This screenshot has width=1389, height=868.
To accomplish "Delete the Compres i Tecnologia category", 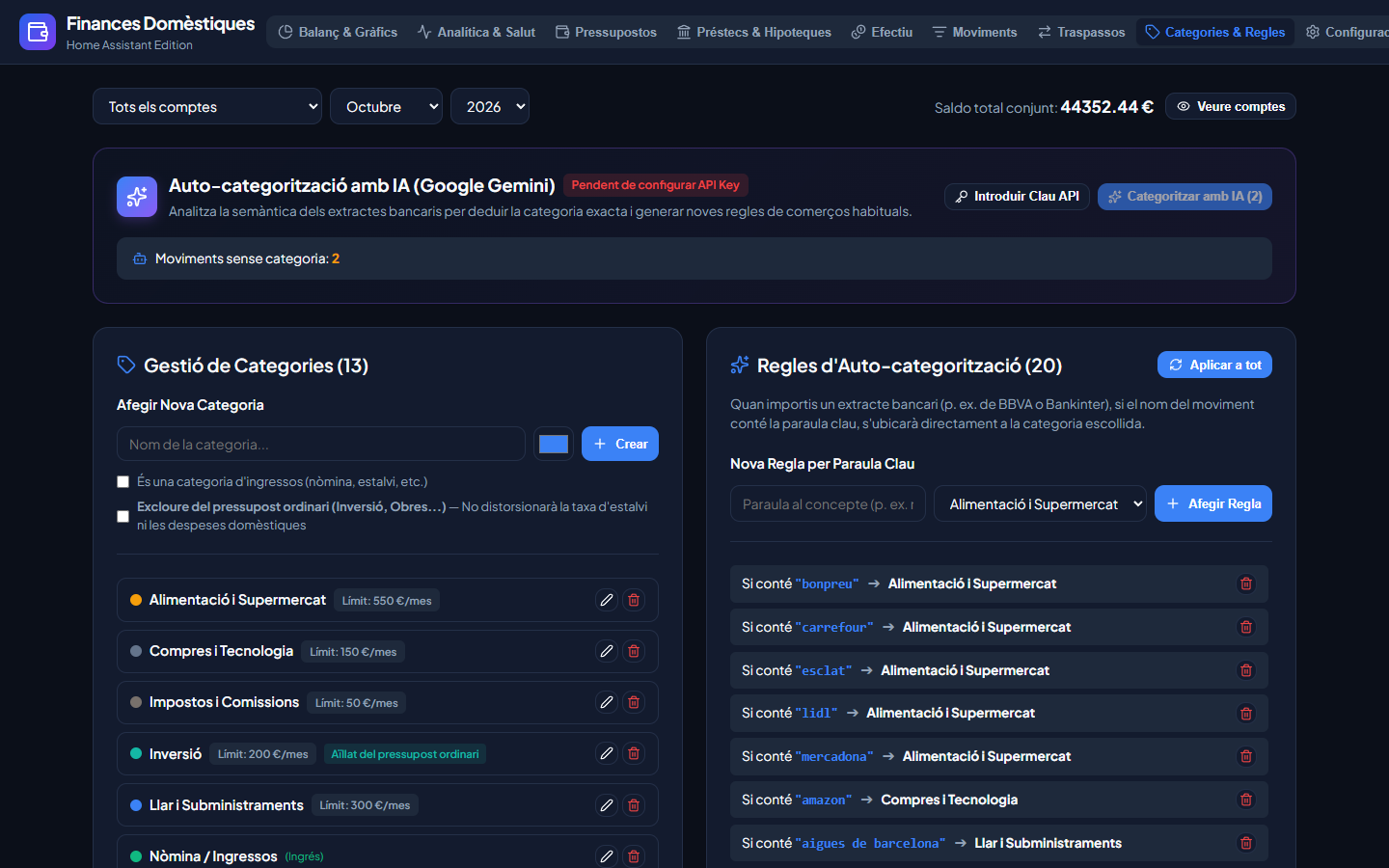I will [634, 651].
